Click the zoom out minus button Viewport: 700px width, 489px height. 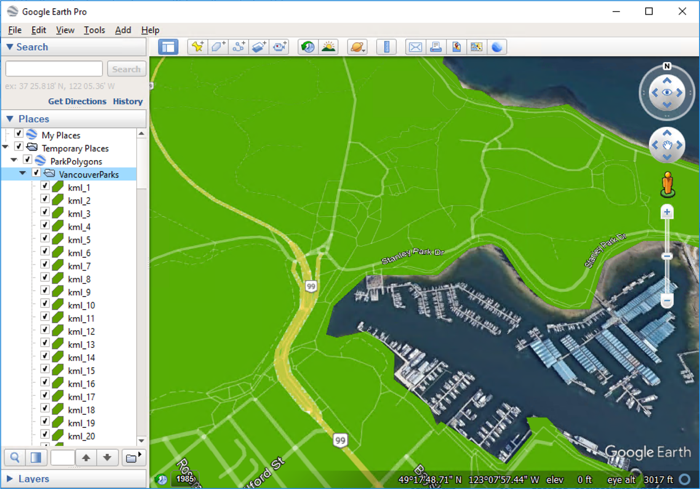pyautogui.click(x=667, y=301)
